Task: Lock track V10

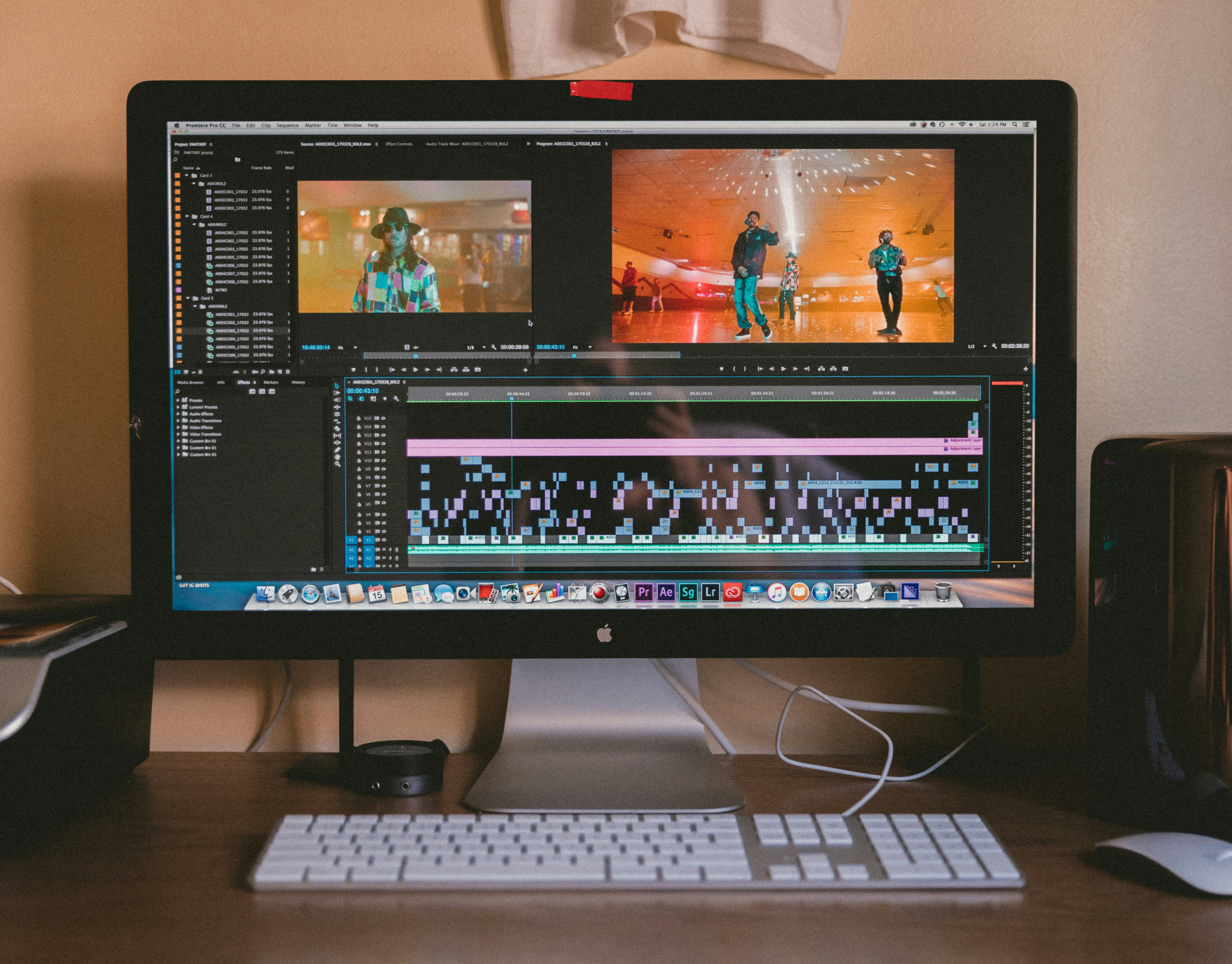Action: pos(359,461)
